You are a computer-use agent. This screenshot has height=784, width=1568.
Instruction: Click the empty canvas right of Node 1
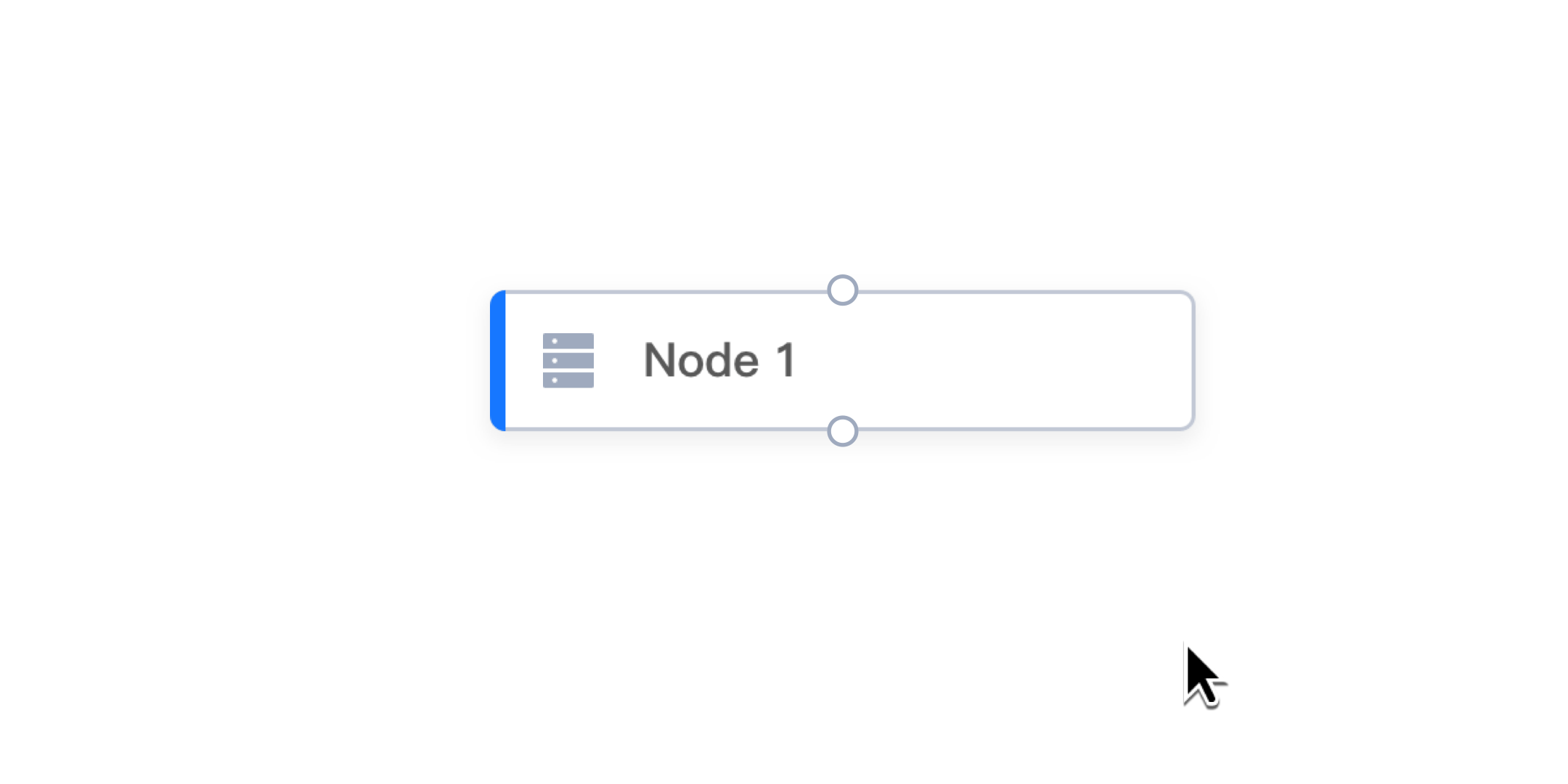pos(1379,361)
